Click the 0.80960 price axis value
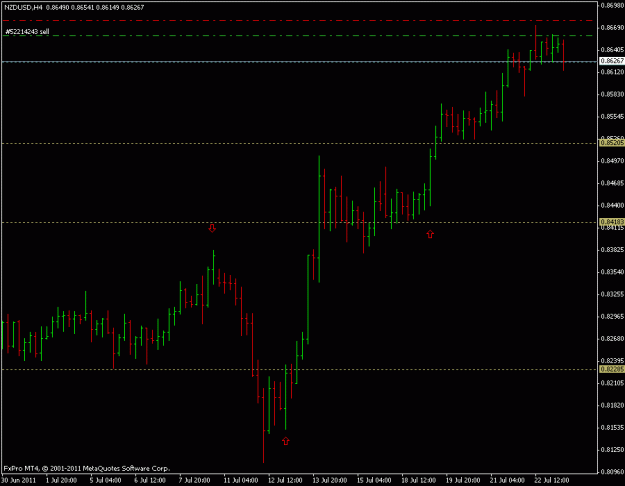 612,472
